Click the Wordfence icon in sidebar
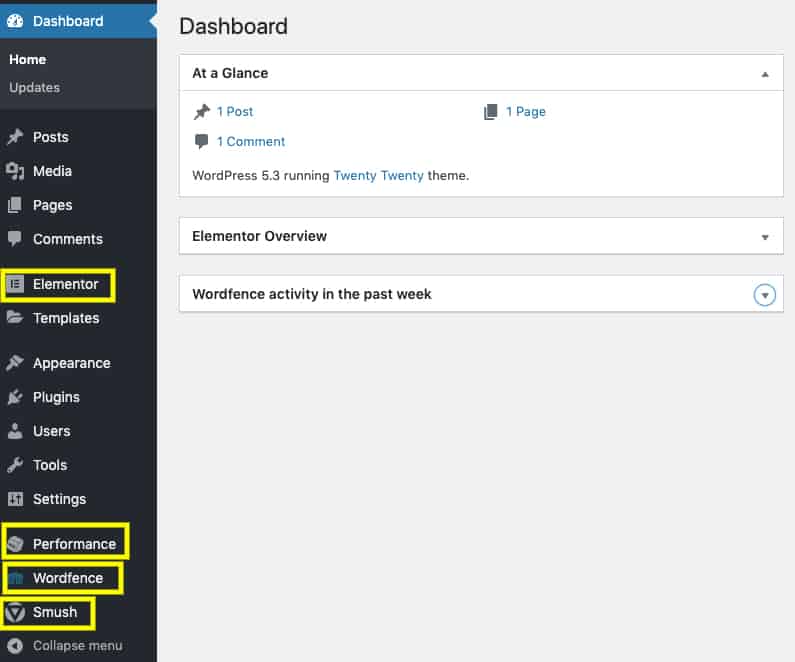The width and height of the screenshot is (795, 662). coord(16,578)
